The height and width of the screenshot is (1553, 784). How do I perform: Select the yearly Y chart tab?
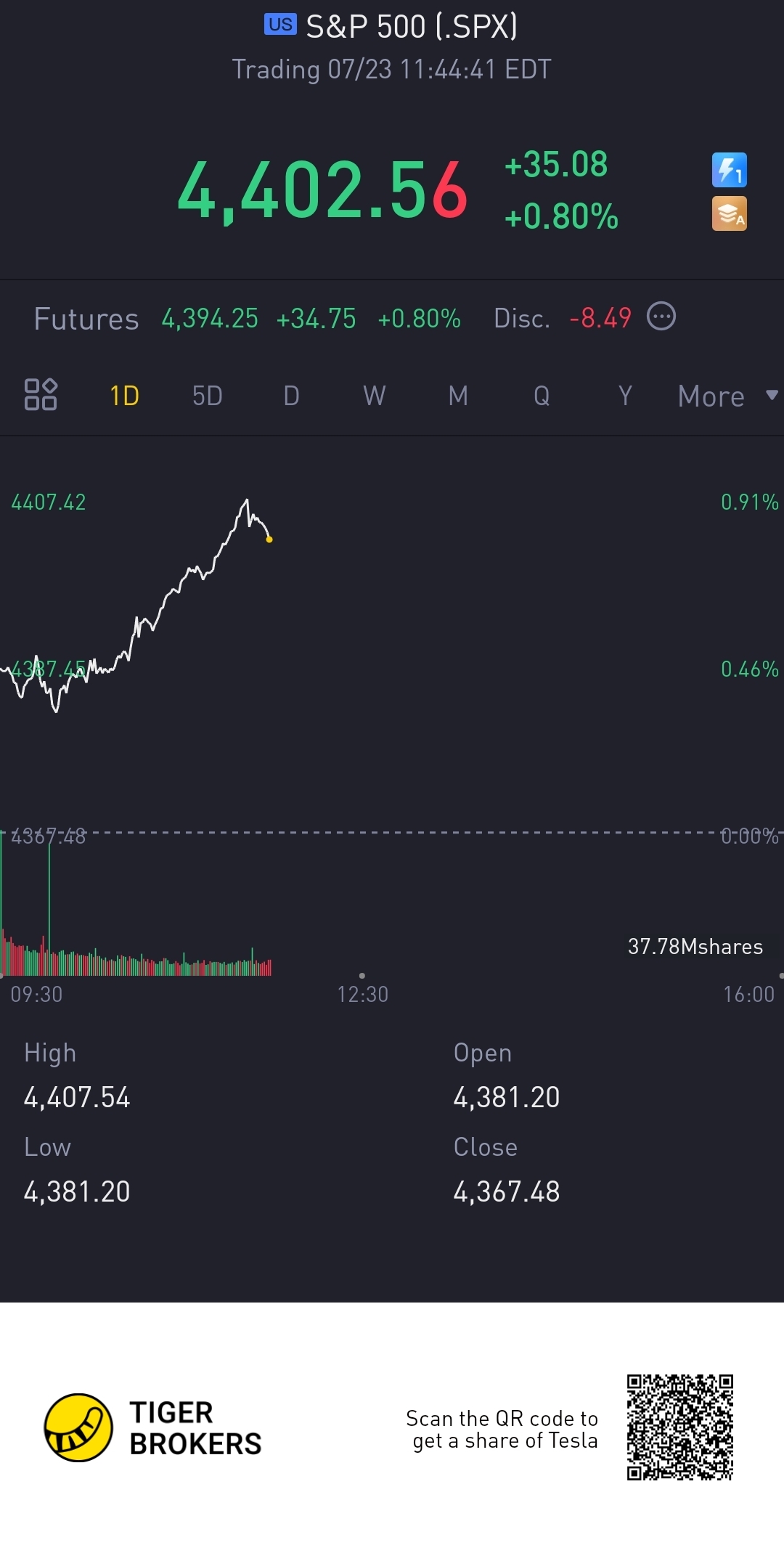coord(625,396)
